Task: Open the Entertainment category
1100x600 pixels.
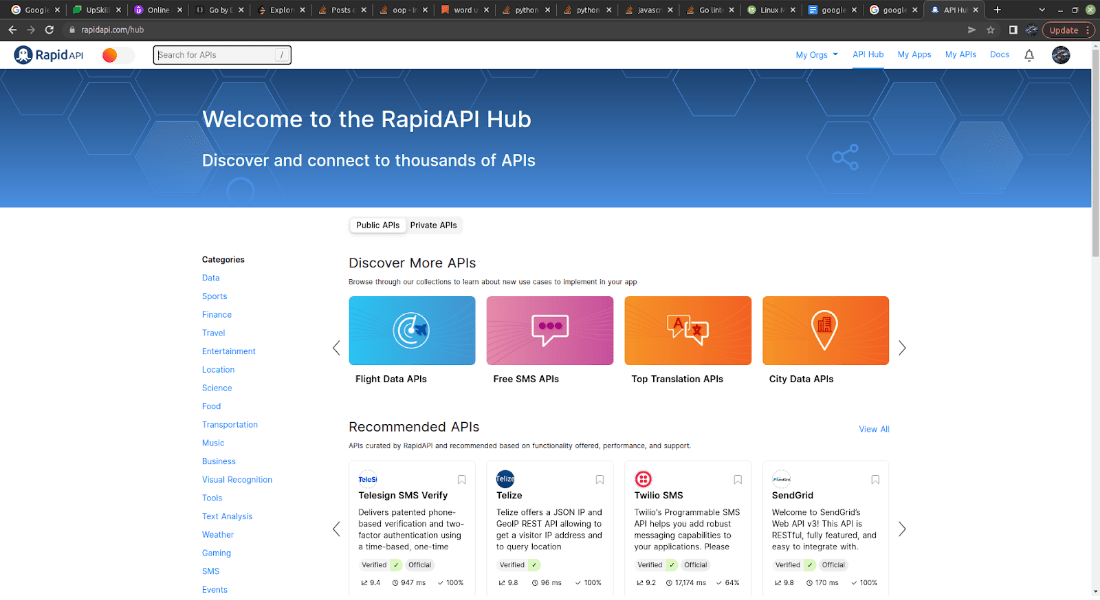Action: pyautogui.click(x=229, y=351)
